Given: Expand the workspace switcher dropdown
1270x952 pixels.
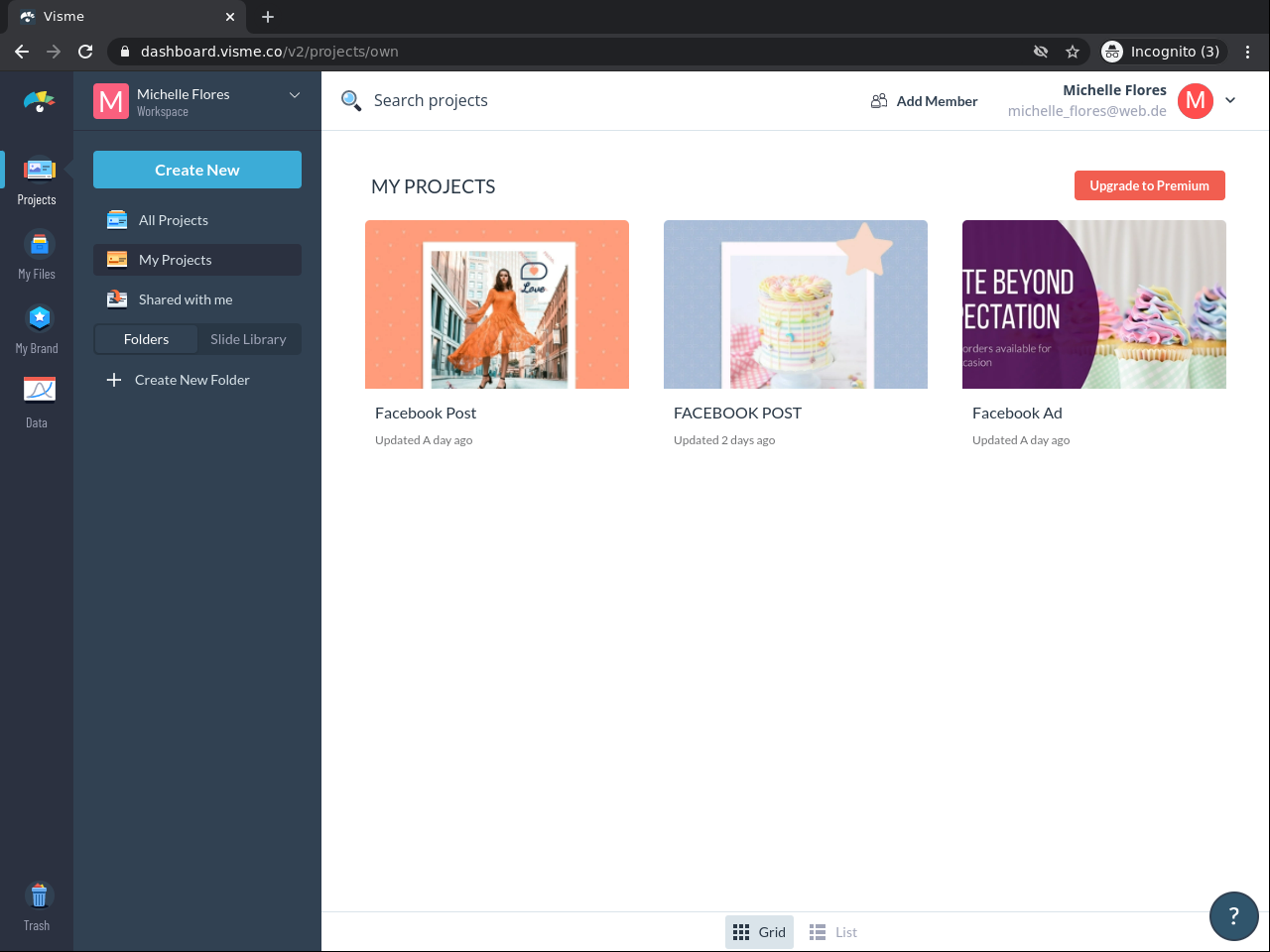Looking at the screenshot, I should coord(295,95).
